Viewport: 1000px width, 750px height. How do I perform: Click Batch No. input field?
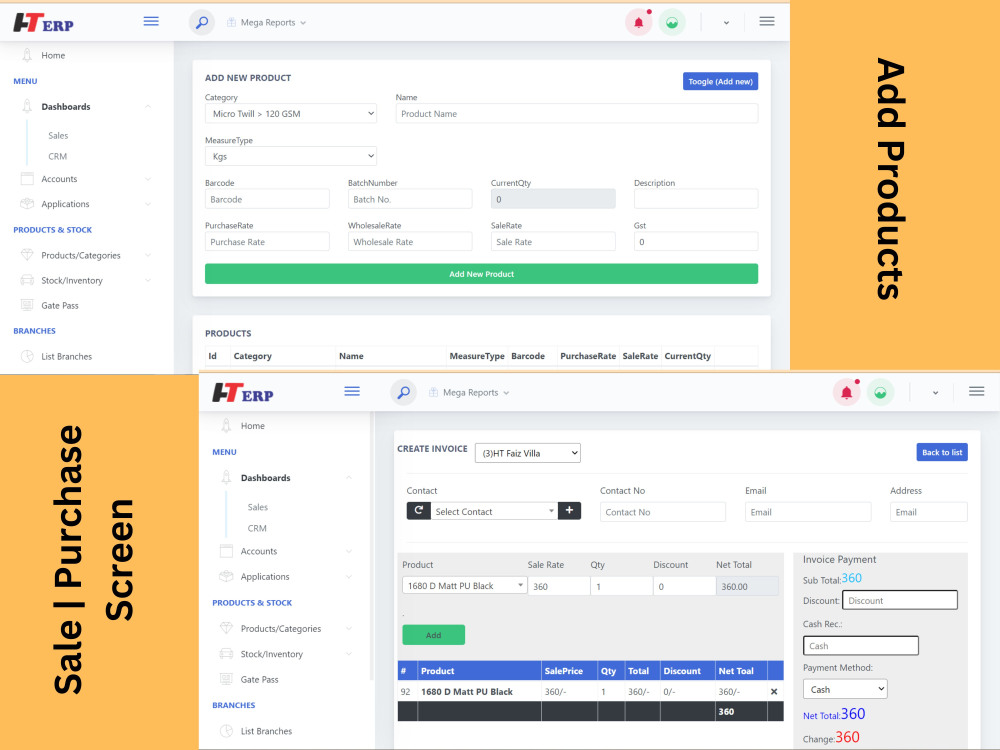tap(410, 199)
